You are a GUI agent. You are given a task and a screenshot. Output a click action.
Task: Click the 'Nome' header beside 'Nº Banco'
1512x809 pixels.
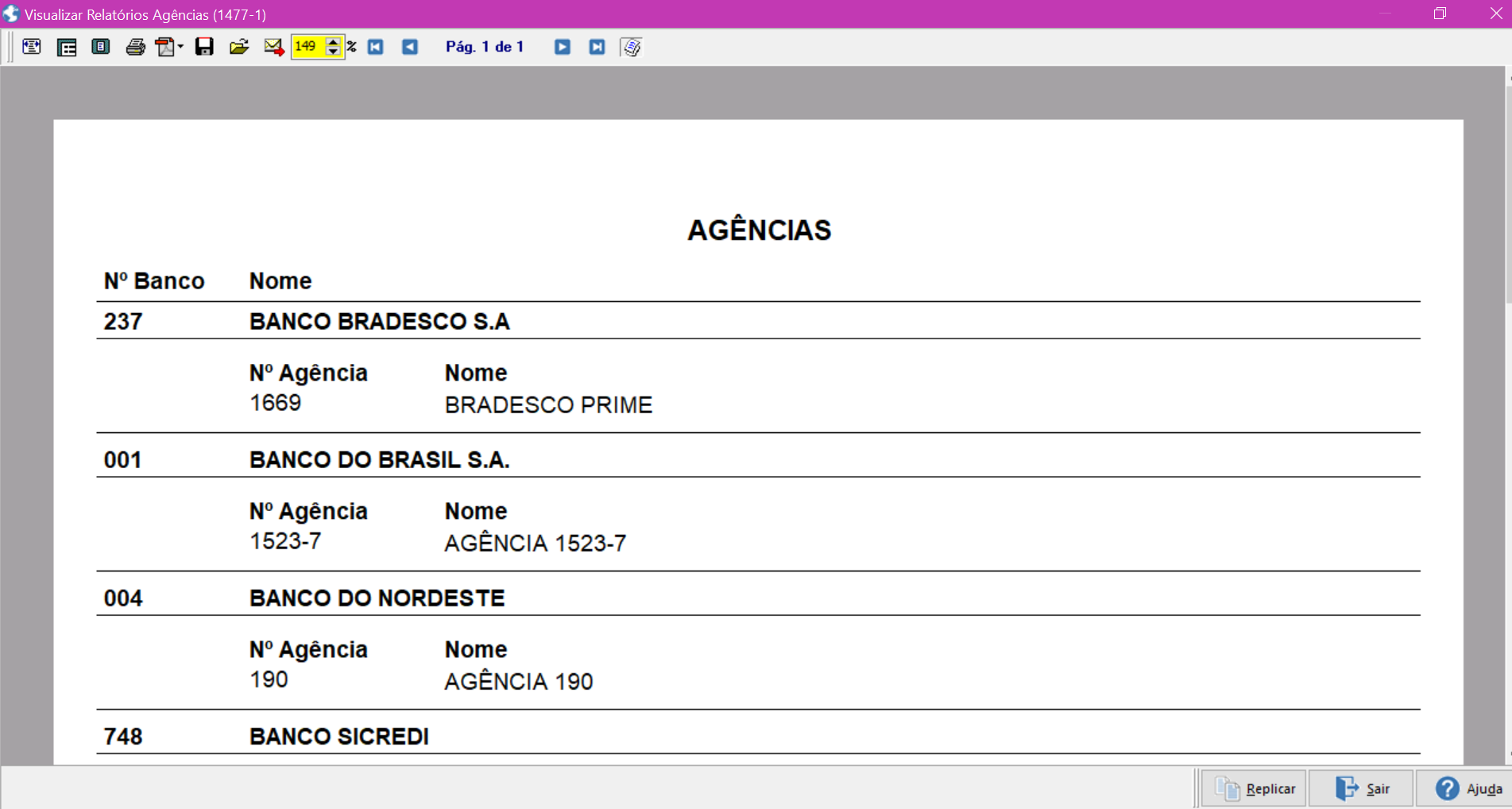(x=280, y=281)
